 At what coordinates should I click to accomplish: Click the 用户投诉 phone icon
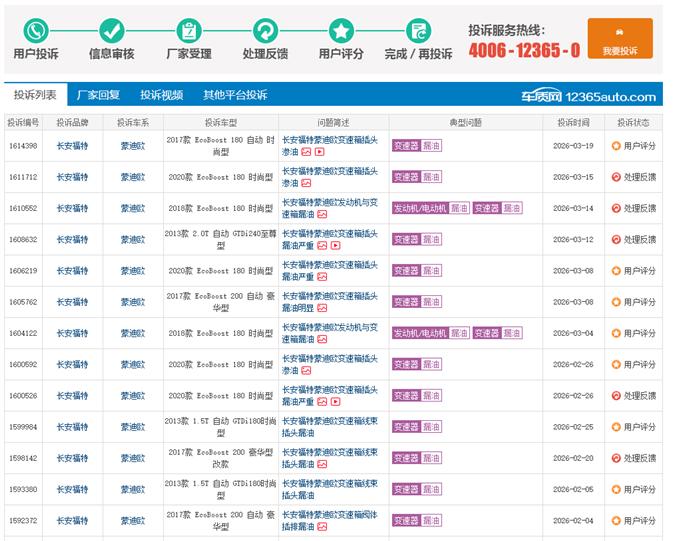pyautogui.click(x=36, y=31)
